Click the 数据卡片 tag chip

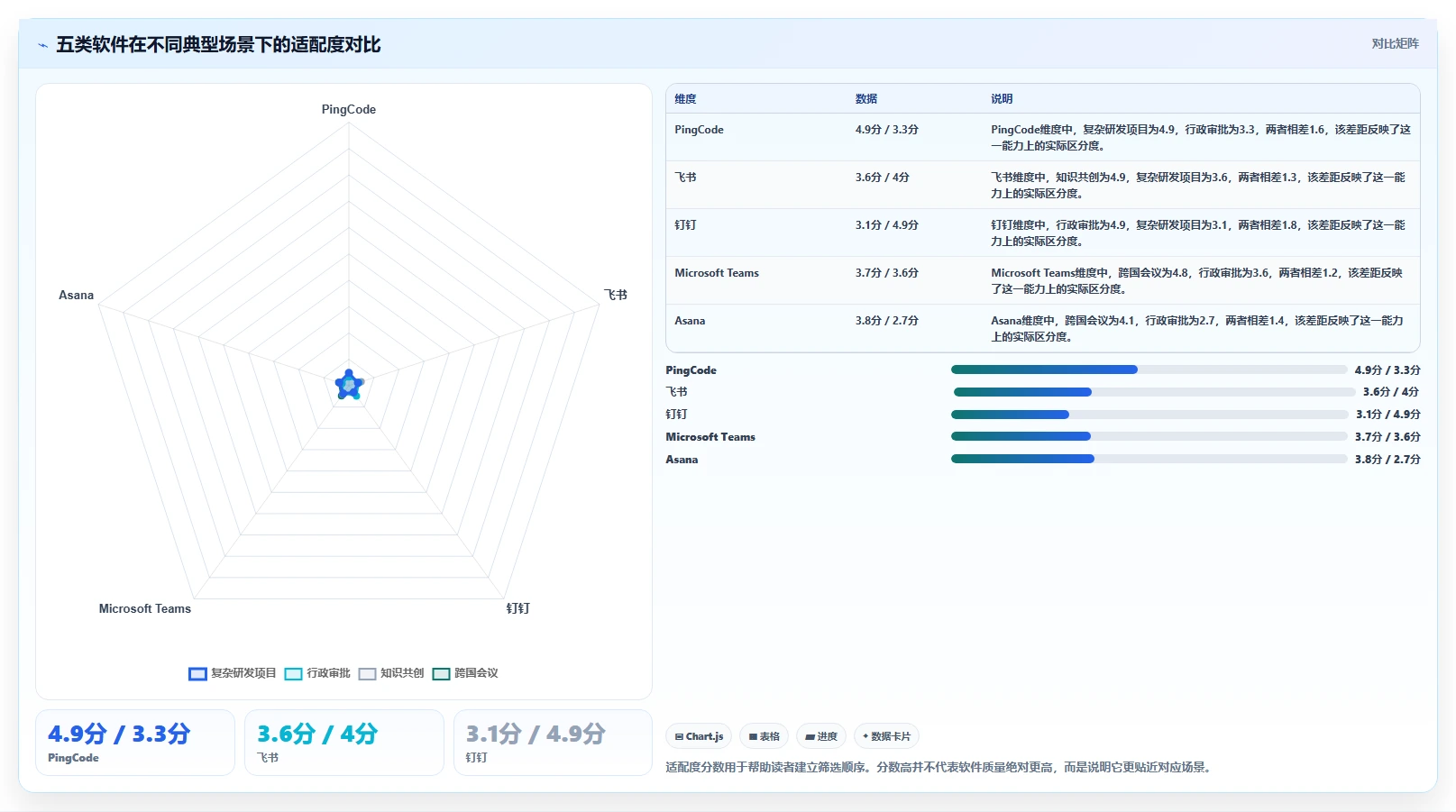[886, 736]
